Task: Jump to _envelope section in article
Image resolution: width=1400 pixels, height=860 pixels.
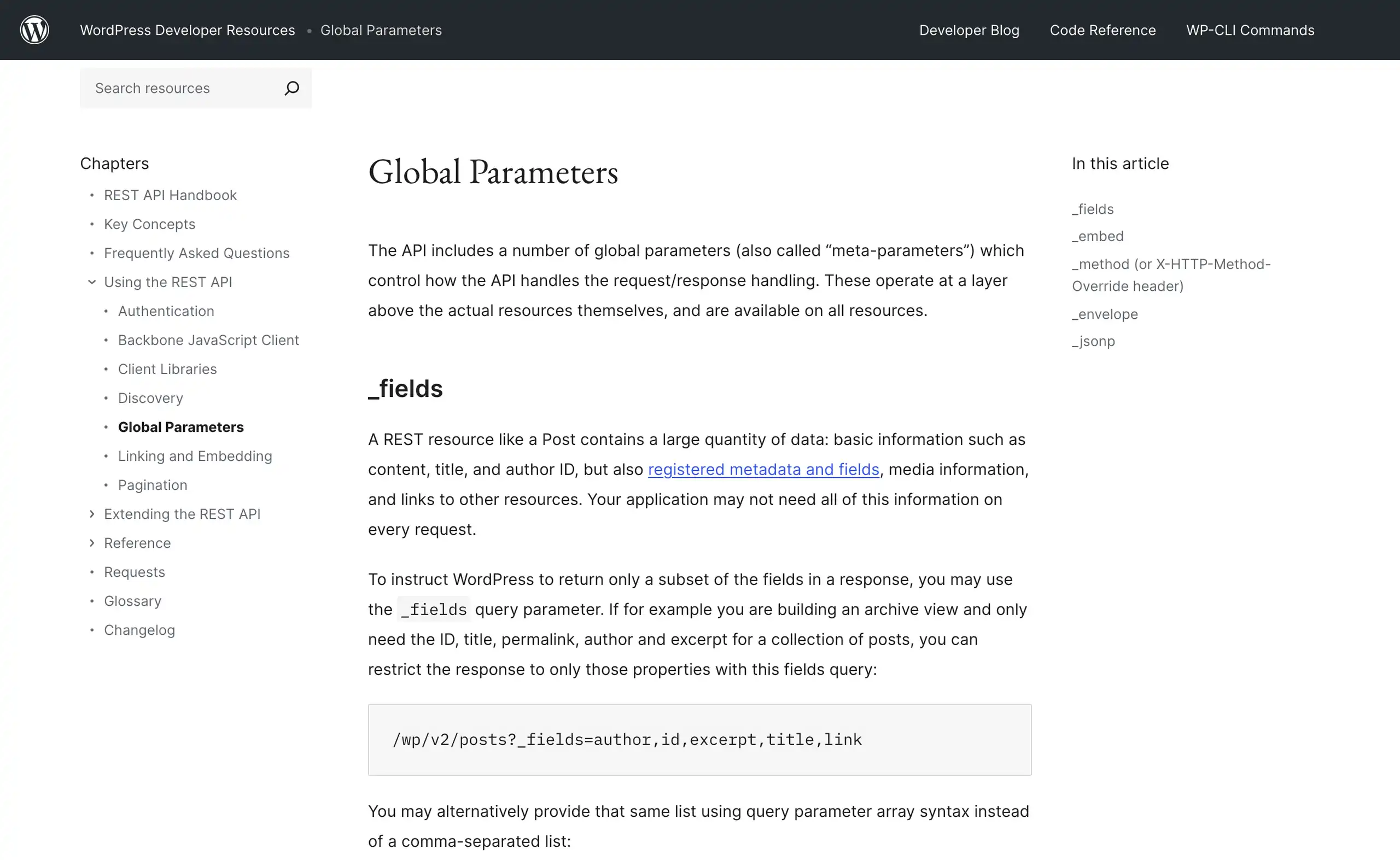Action: tap(1105, 314)
